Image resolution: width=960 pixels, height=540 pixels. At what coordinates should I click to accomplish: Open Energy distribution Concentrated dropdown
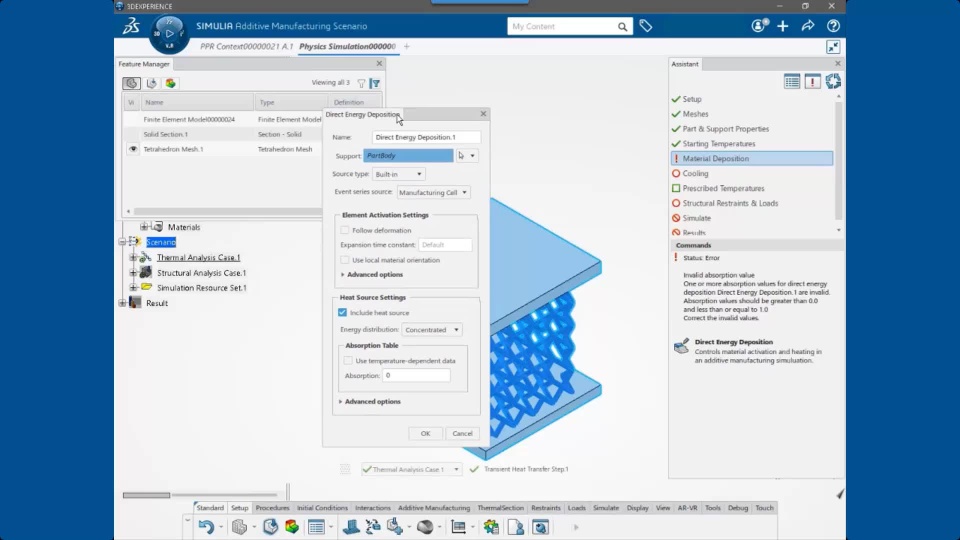[432, 329]
